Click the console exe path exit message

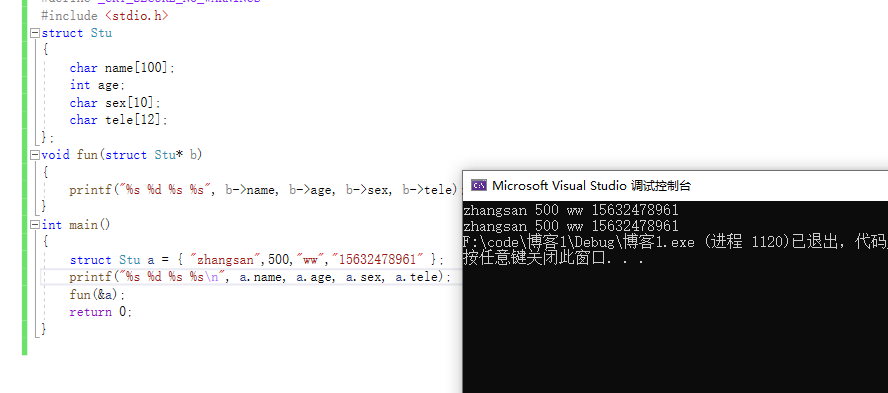tap(675, 242)
